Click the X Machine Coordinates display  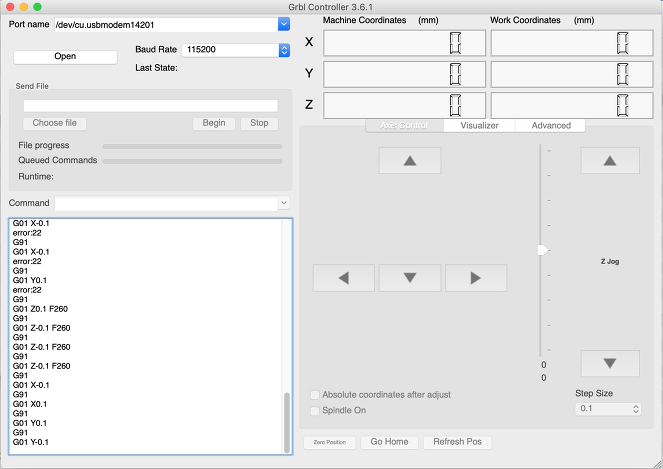click(x=404, y=43)
